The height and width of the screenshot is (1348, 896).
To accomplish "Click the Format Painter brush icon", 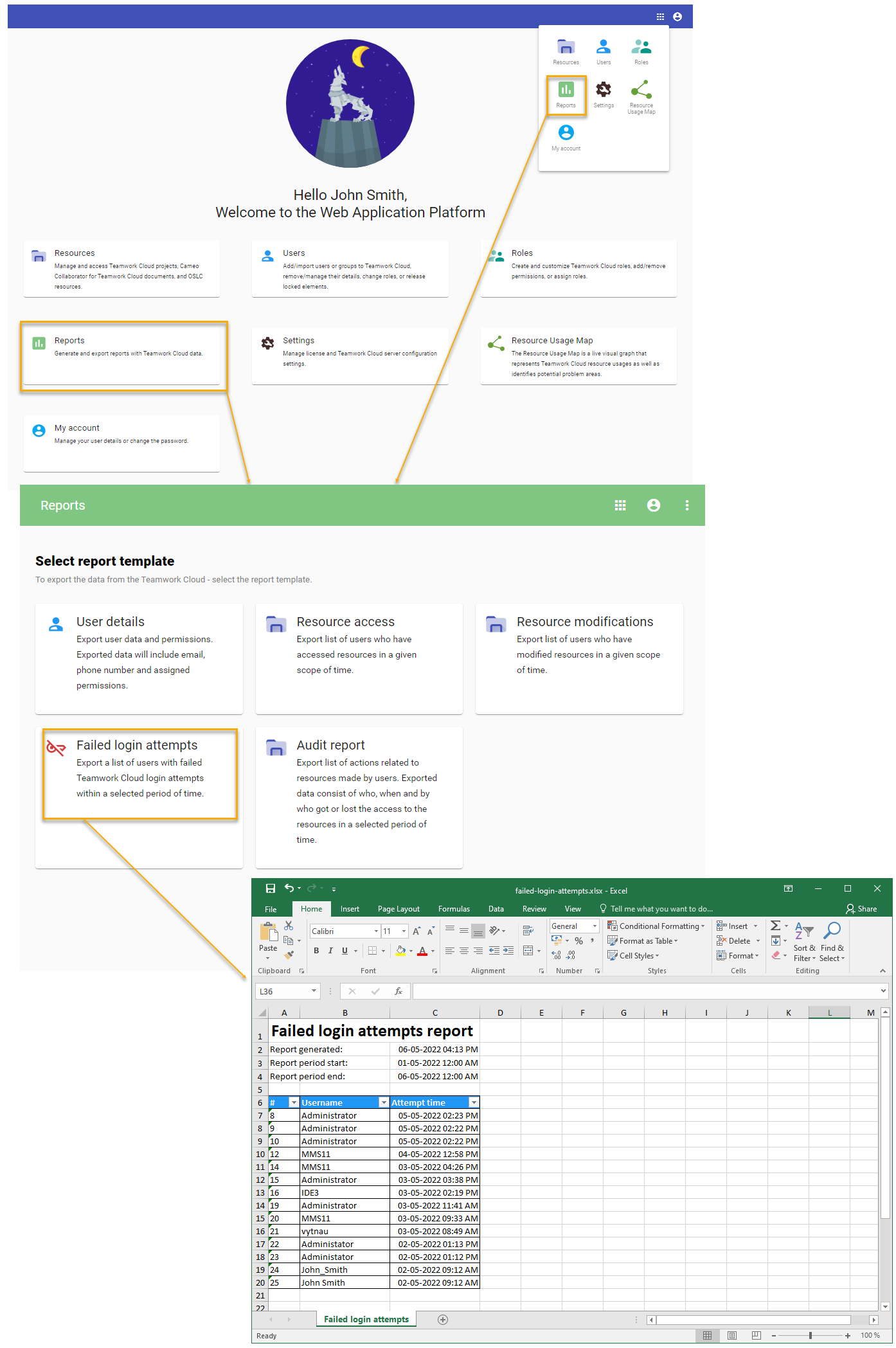I will [x=289, y=955].
